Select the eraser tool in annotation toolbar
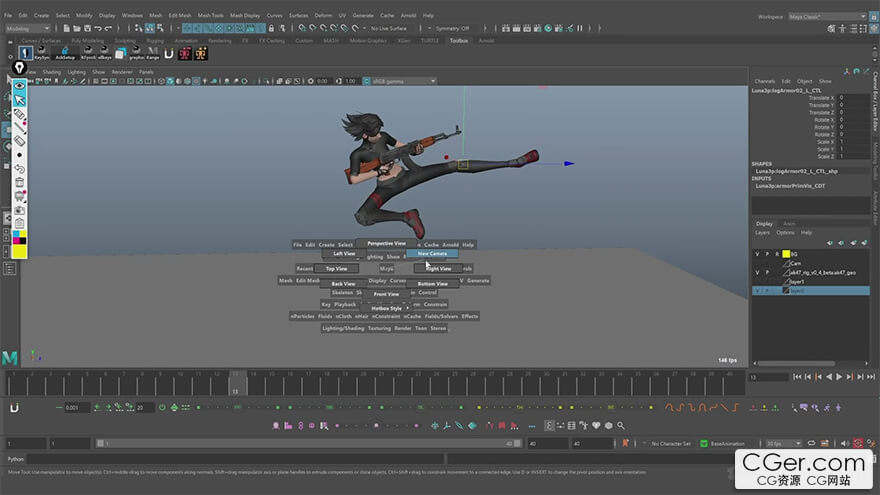Viewport: 880px width, 495px height. click(x=20, y=141)
